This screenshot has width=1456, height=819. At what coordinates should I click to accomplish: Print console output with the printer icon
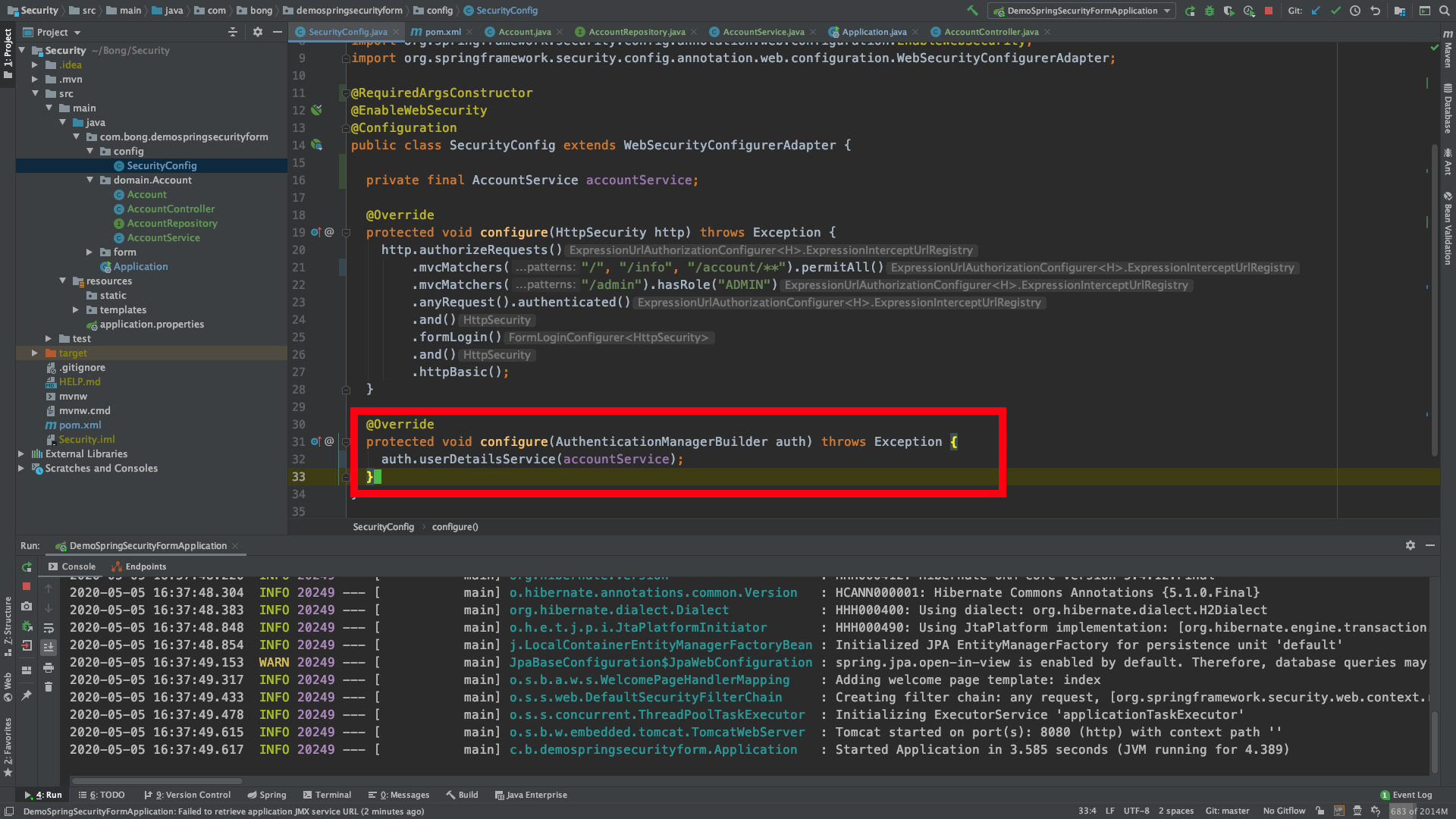click(x=49, y=668)
